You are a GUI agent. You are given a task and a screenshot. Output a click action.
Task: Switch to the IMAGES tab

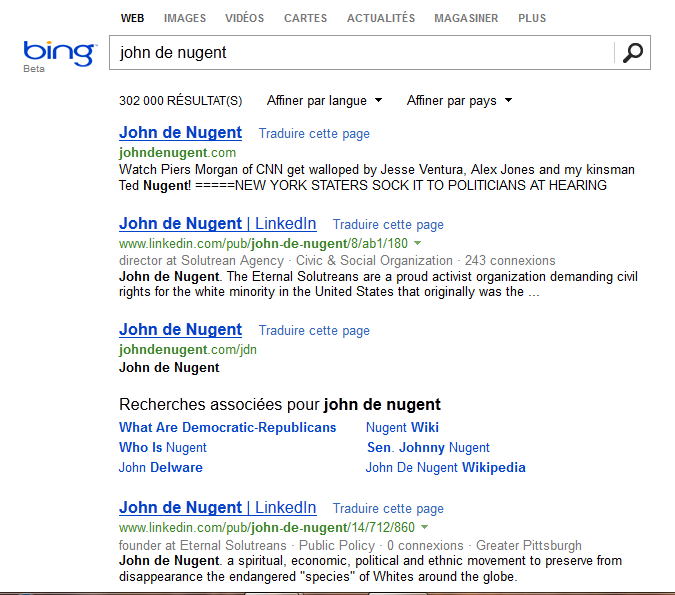point(185,18)
